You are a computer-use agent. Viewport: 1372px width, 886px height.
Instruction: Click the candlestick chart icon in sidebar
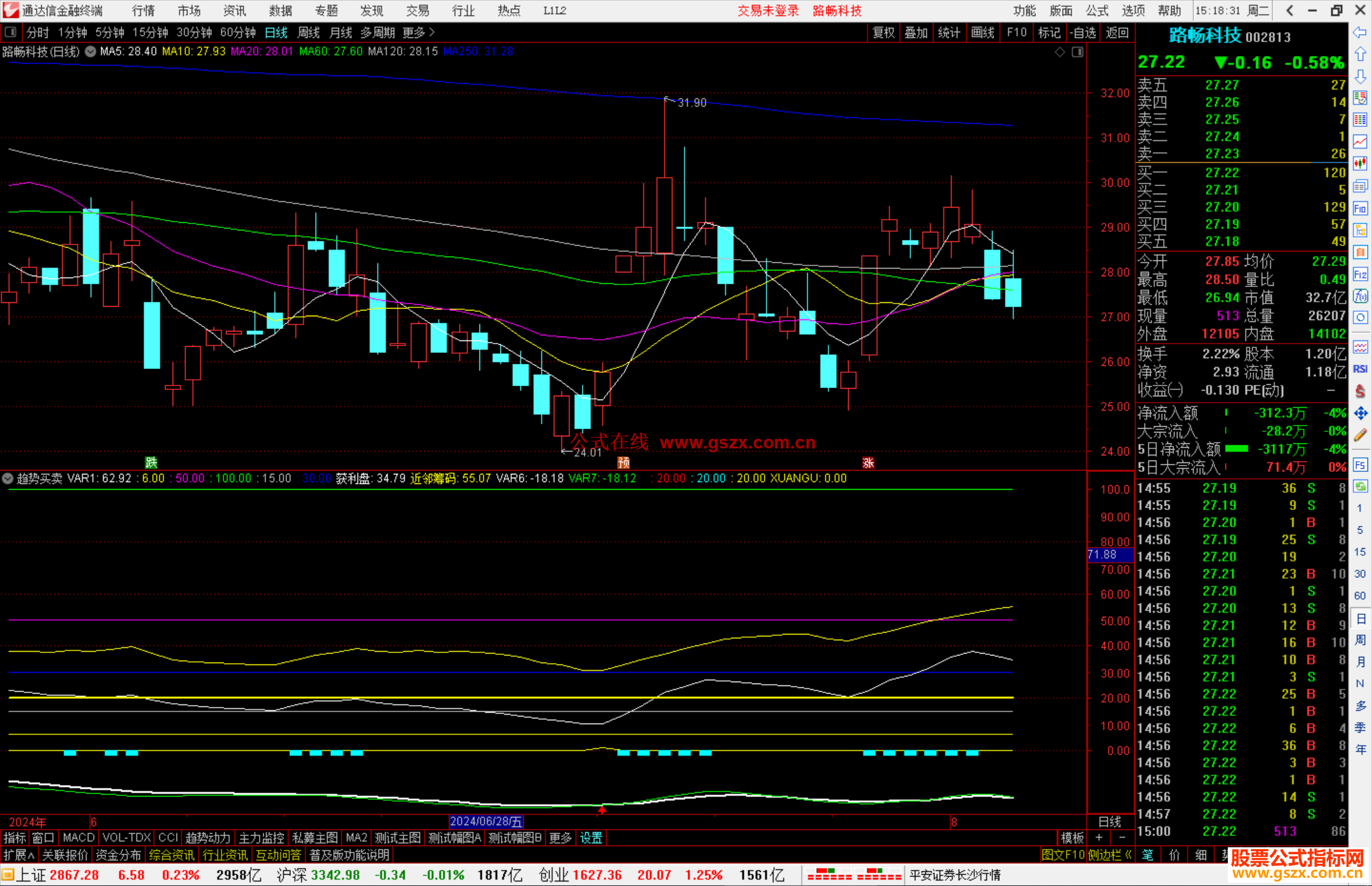(x=1360, y=164)
